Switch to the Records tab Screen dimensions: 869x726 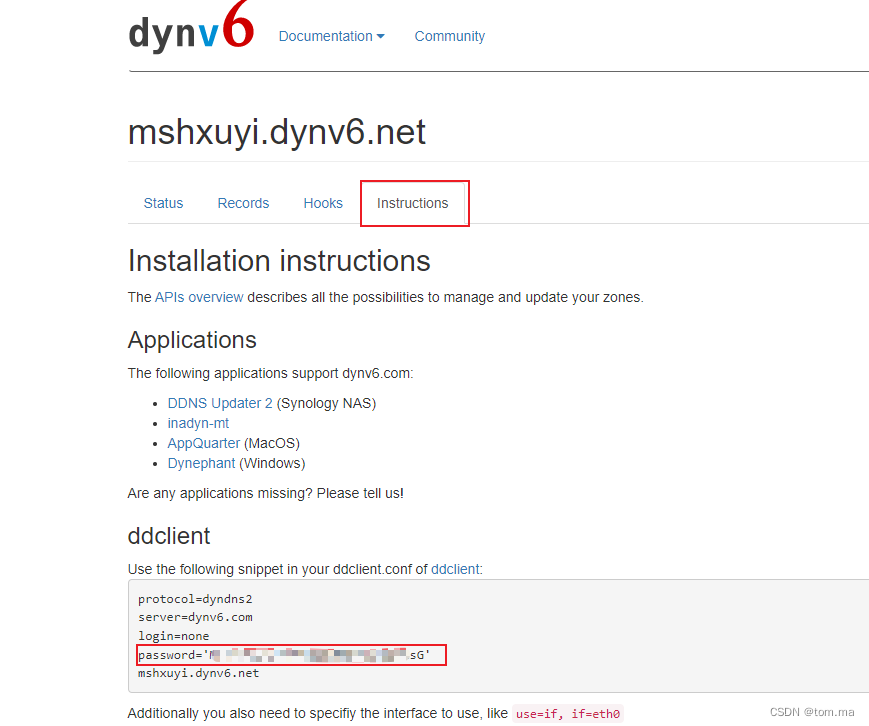(x=243, y=203)
